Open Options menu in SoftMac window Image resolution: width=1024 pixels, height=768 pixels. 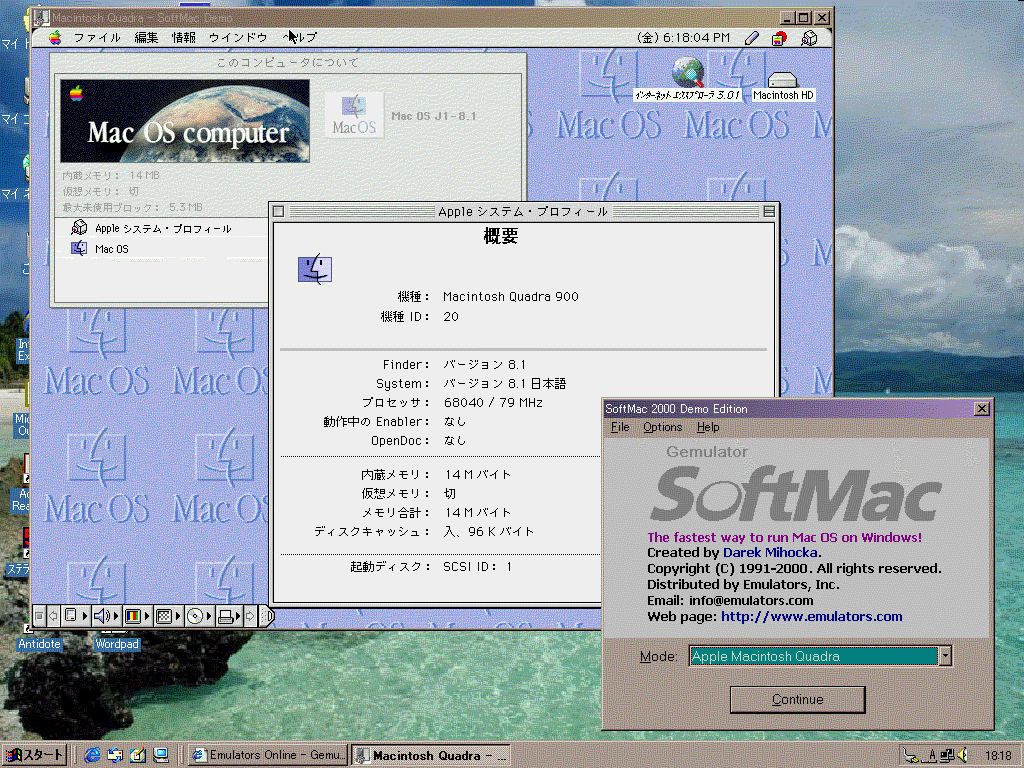(662, 427)
